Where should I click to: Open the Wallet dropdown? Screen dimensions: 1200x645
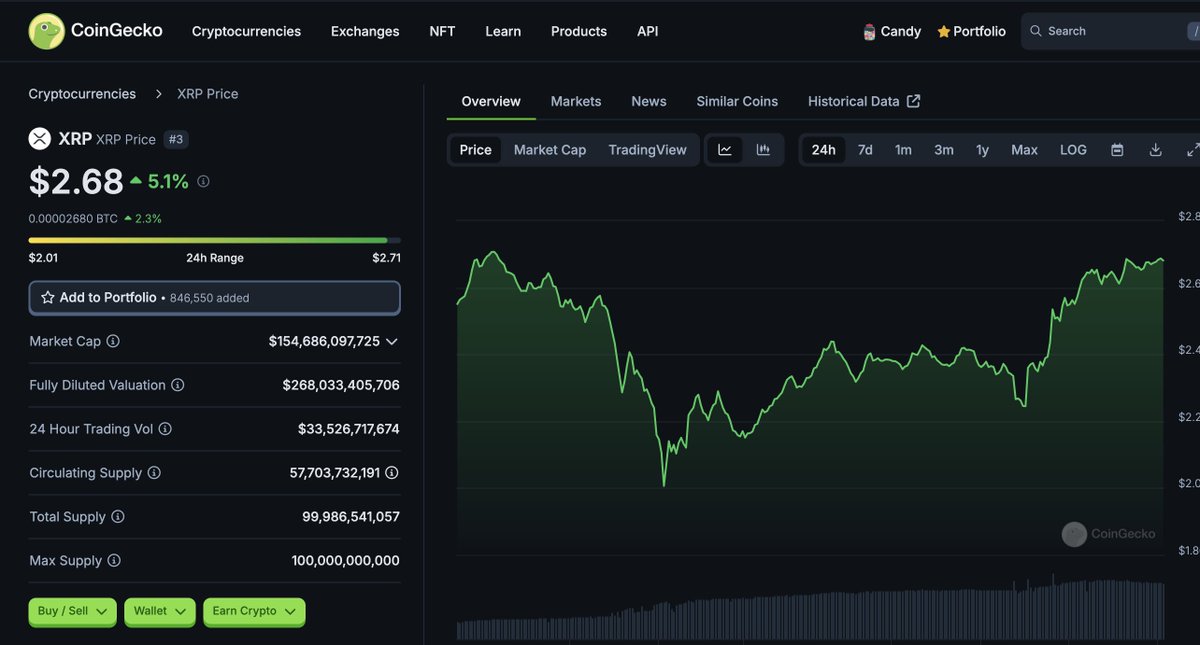(159, 611)
